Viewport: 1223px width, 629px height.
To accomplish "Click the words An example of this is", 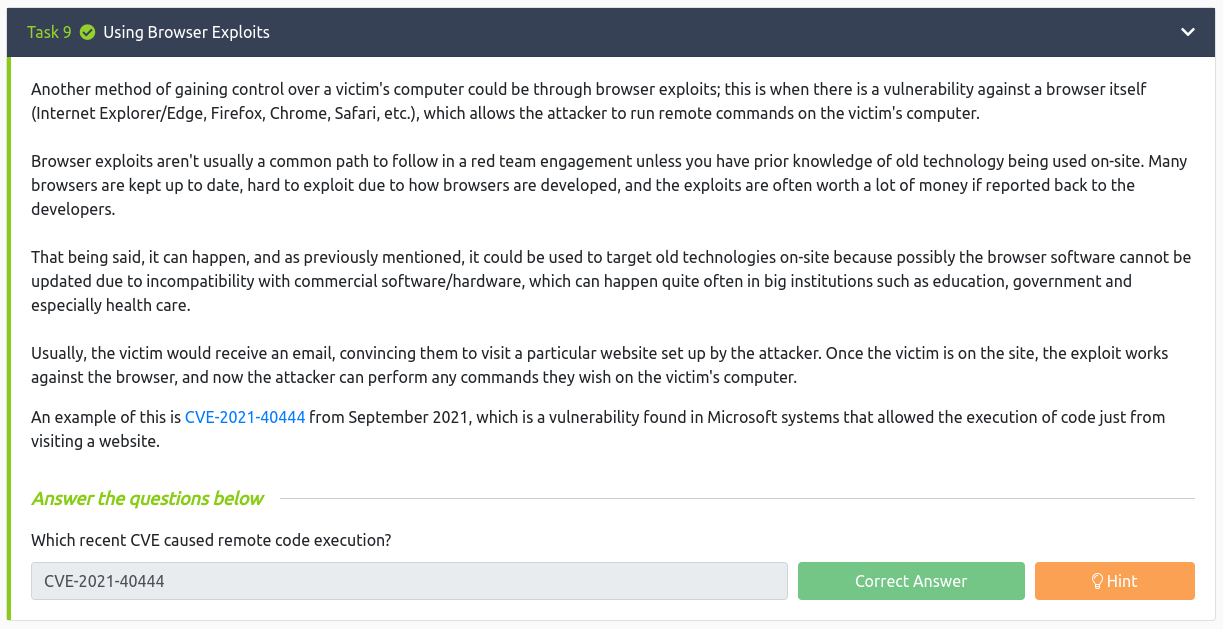I will click(106, 417).
